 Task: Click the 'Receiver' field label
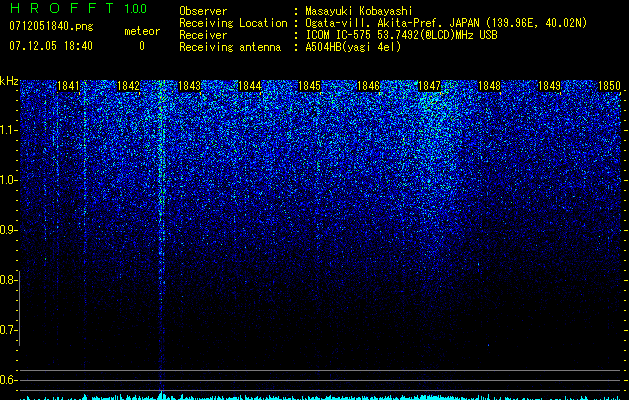(x=203, y=35)
